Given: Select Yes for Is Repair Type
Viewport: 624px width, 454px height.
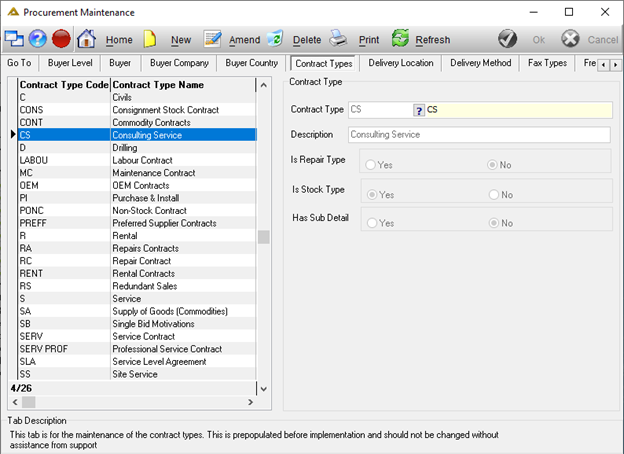Looking at the screenshot, I should 370,165.
